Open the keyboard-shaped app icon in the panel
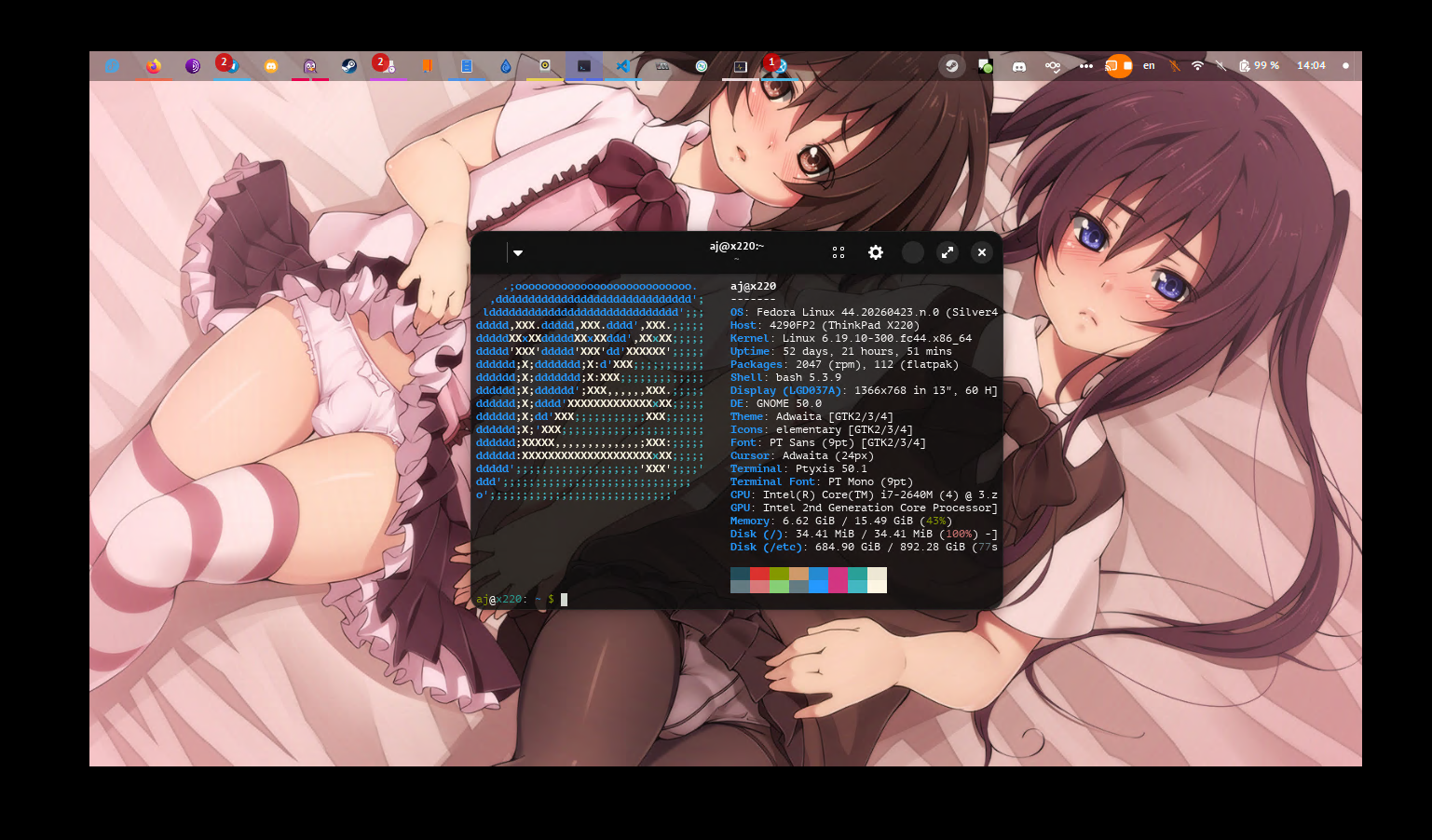This screenshot has width=1432, height=840. point(662,66)
